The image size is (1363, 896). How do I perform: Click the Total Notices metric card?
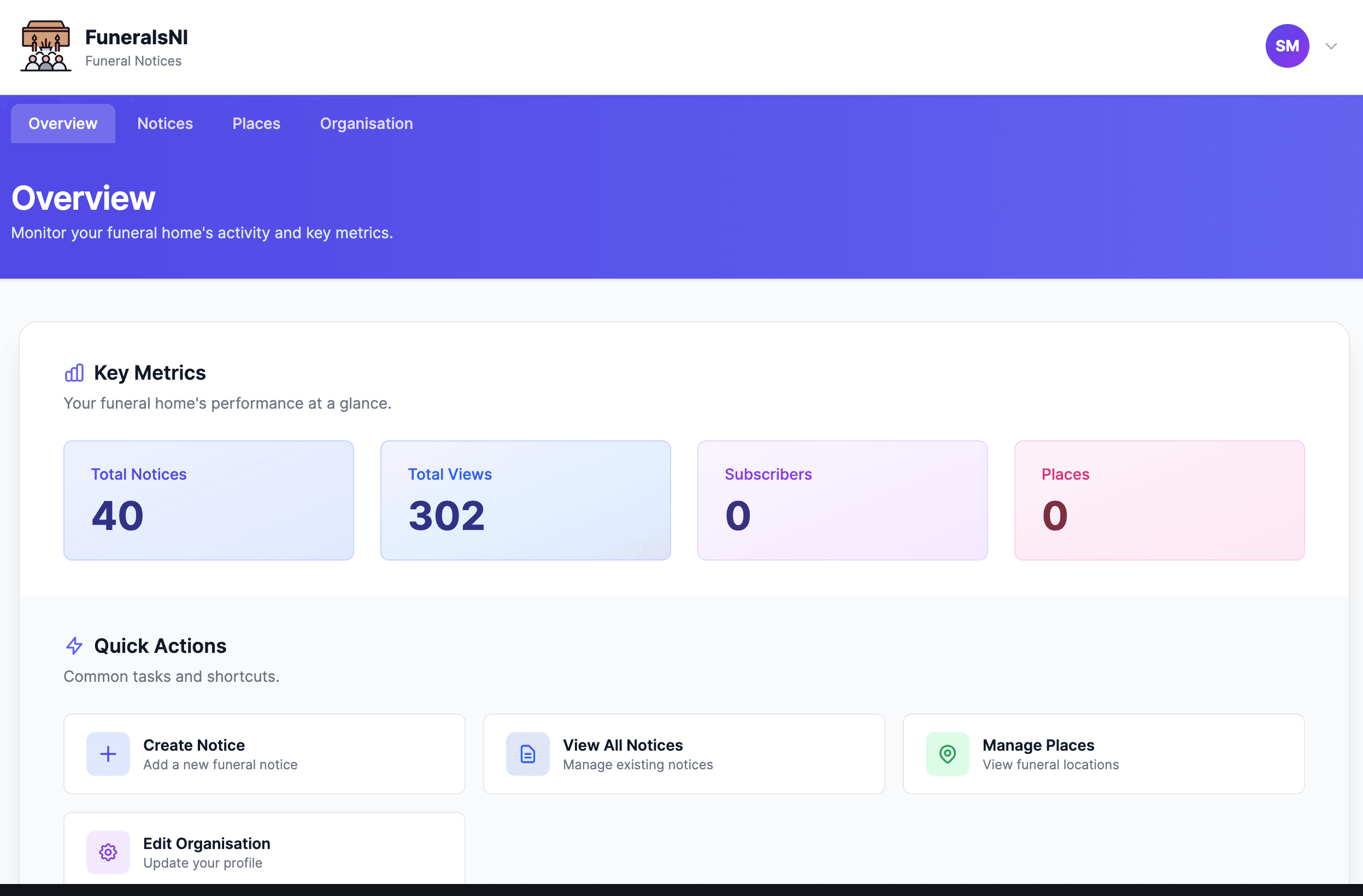point(208,500)
